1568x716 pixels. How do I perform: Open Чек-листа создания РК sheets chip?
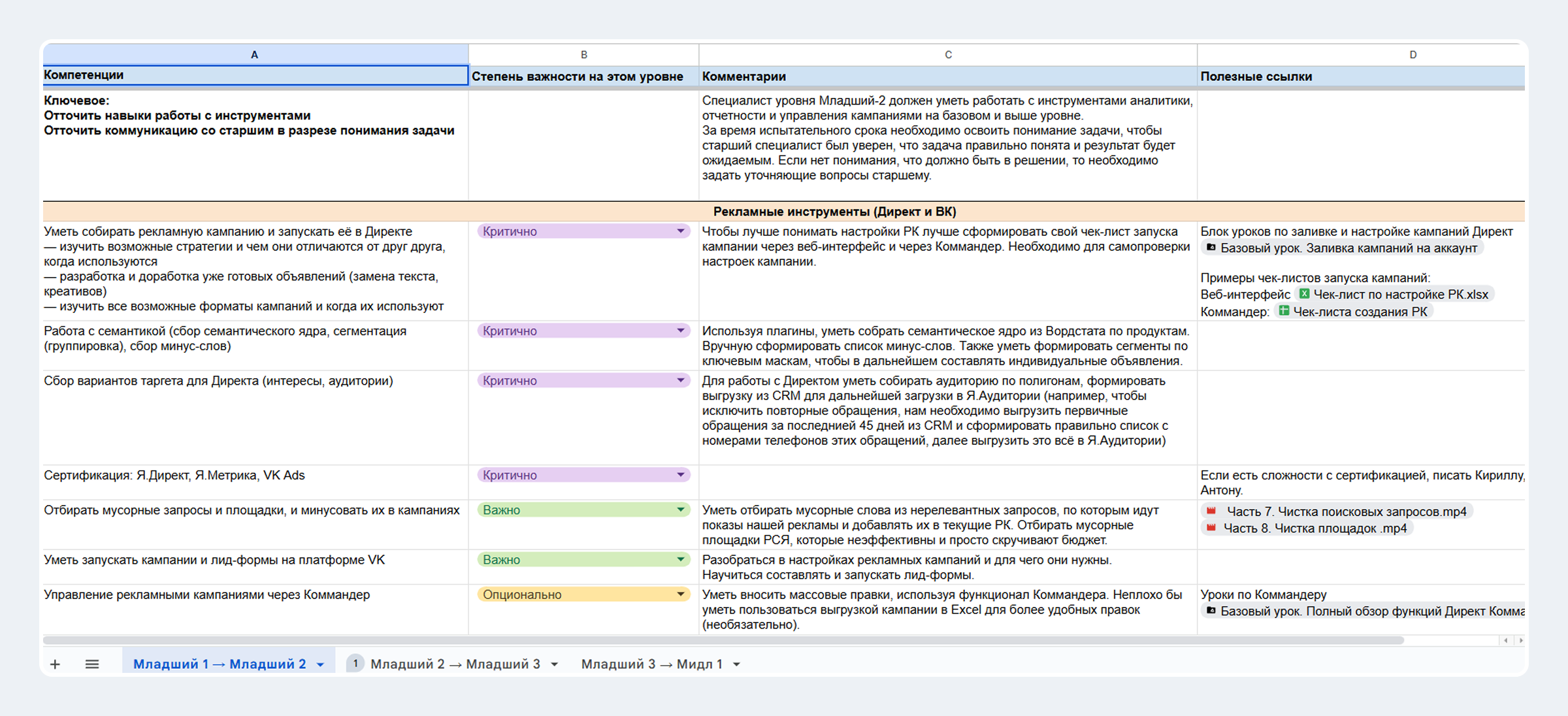pyautogui.click(x=1354, y=312)
